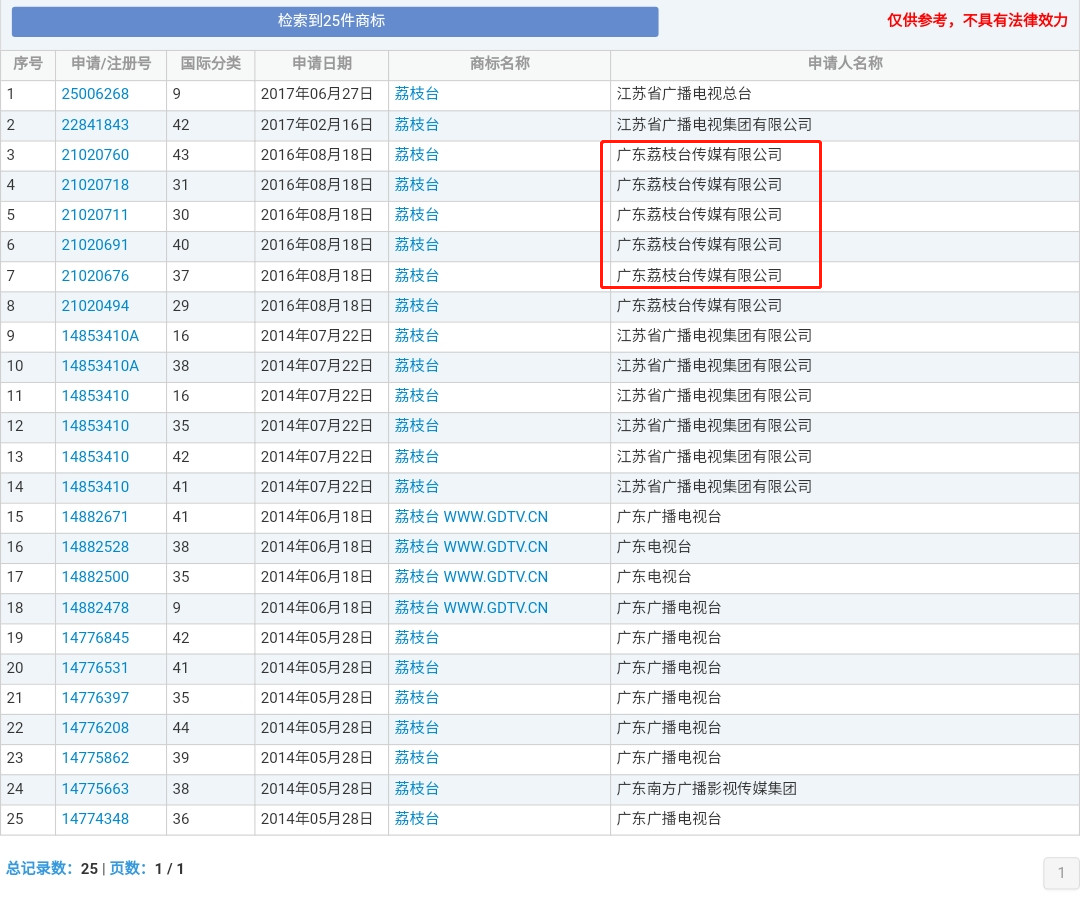Click the 国际分类 column header
The width and height of the screenshot is (1080, 921).
(x=211, y=63)
